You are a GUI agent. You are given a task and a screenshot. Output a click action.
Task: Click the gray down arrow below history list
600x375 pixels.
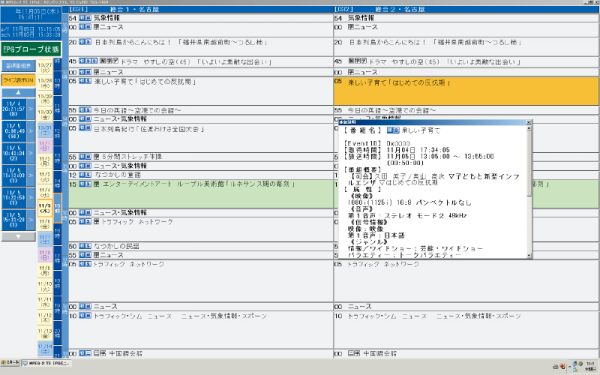[x=18, y=236]
